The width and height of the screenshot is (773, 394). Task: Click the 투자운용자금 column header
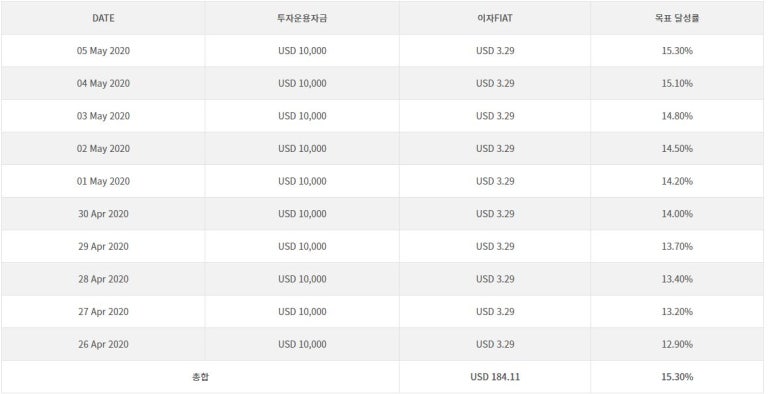302,18
